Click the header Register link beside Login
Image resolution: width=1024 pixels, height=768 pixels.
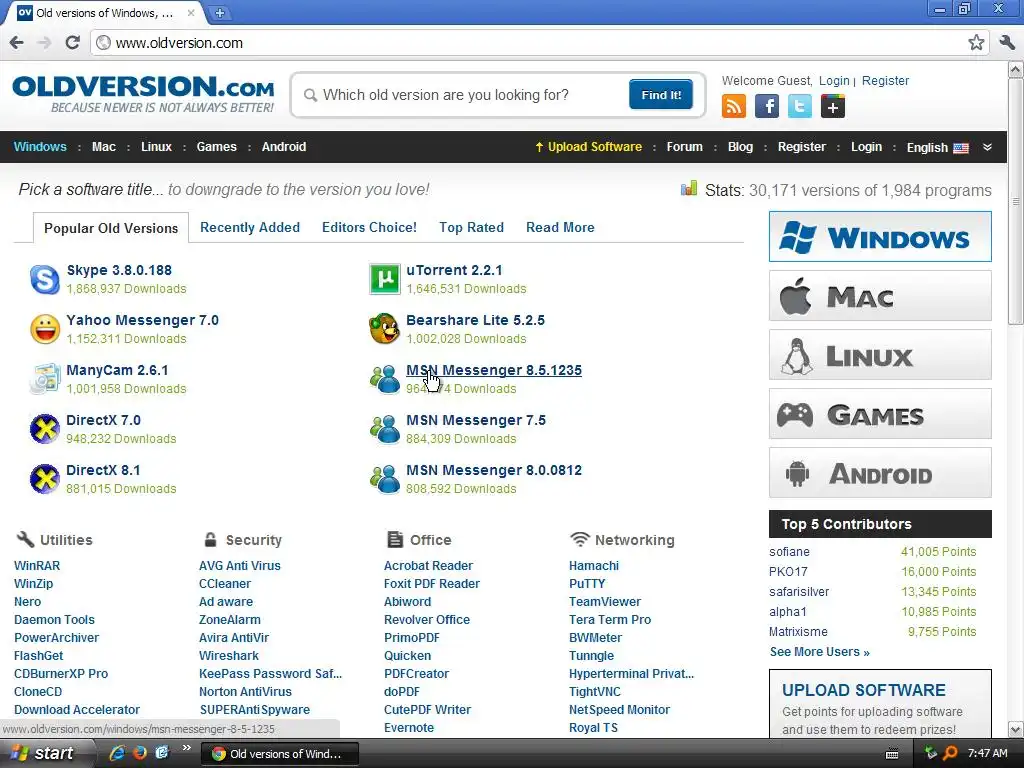pyautogui.click(x=885, y=80)
